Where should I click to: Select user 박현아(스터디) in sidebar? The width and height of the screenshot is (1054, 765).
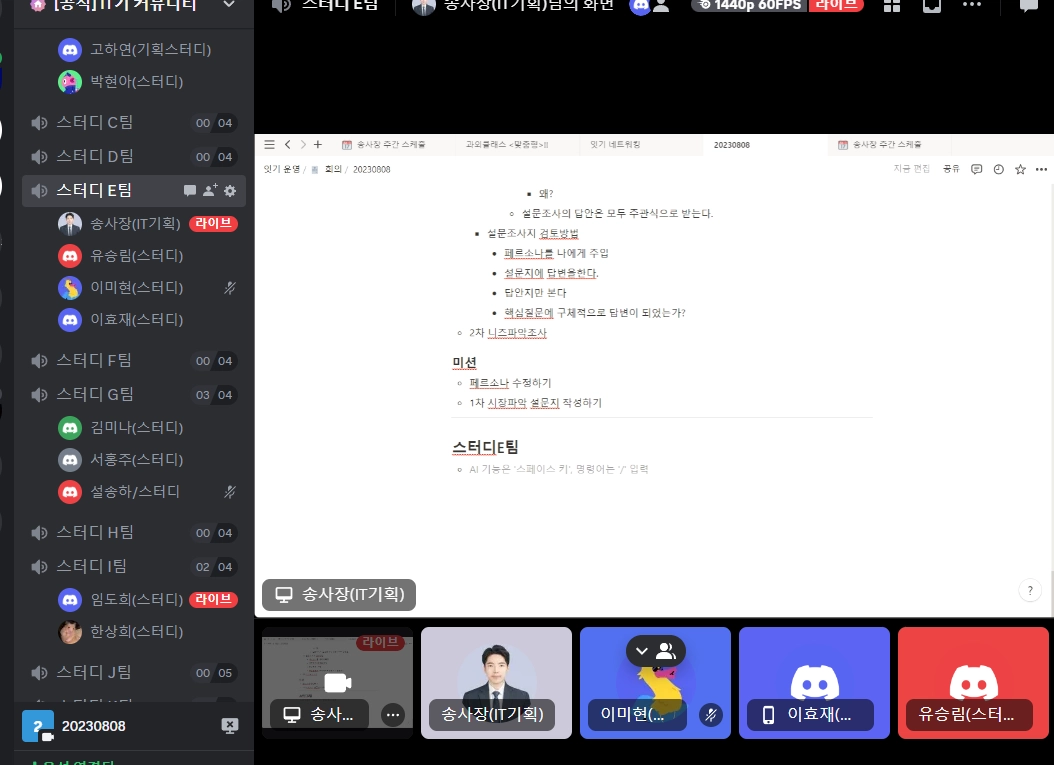(x=148, y=81)
